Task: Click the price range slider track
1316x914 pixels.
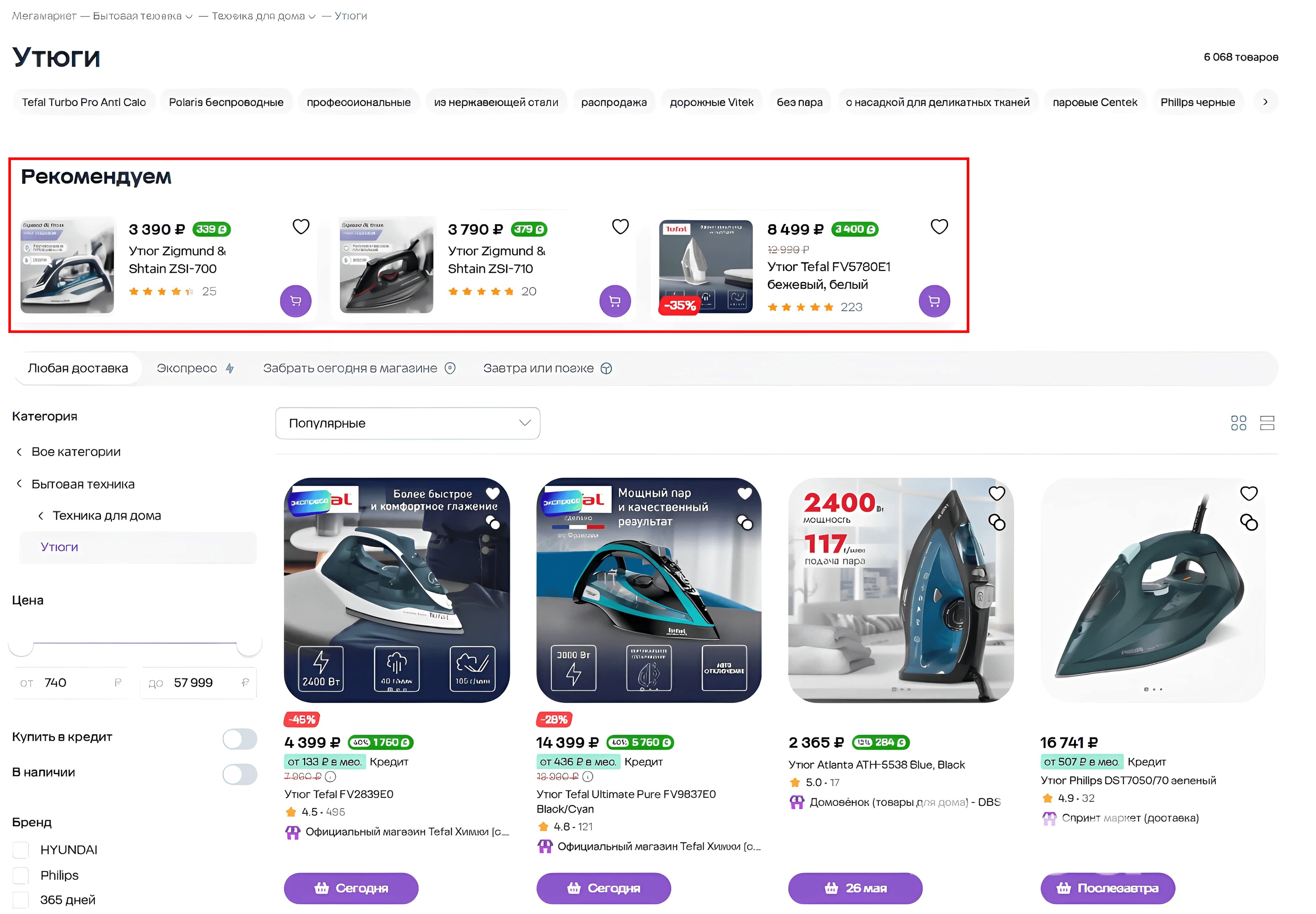Action: [x=135, y=643]
